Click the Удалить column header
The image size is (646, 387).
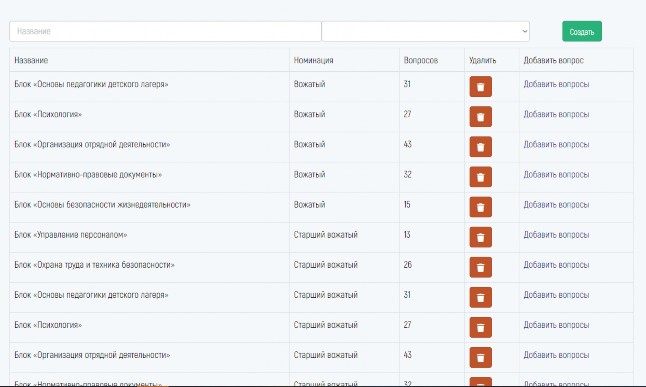tap(482, 60)
